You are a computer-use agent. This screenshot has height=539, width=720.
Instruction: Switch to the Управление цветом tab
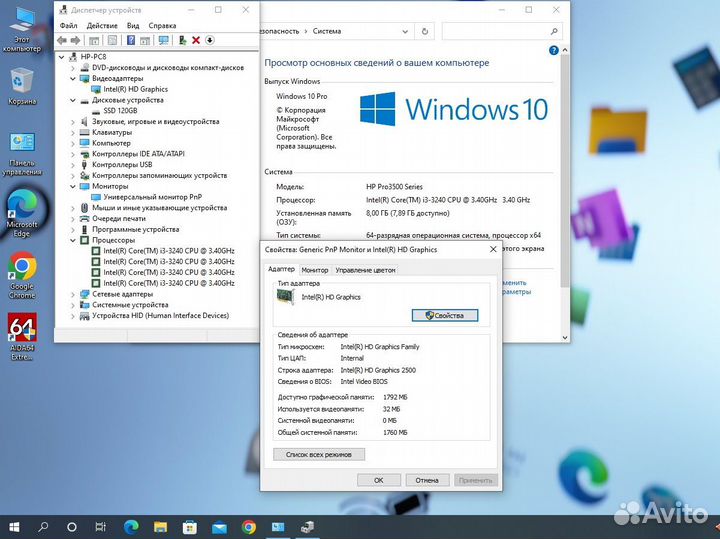(365, 270)
